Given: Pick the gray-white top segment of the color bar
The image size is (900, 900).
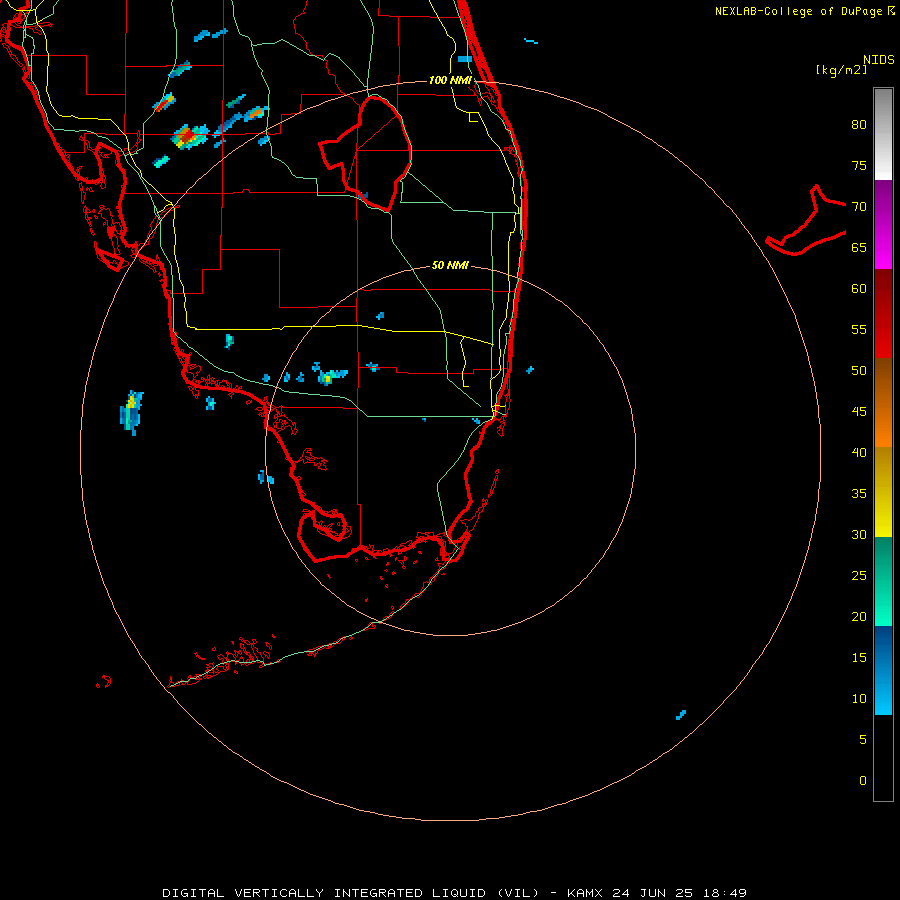Looking at the screenshot, I should (883, 134).
